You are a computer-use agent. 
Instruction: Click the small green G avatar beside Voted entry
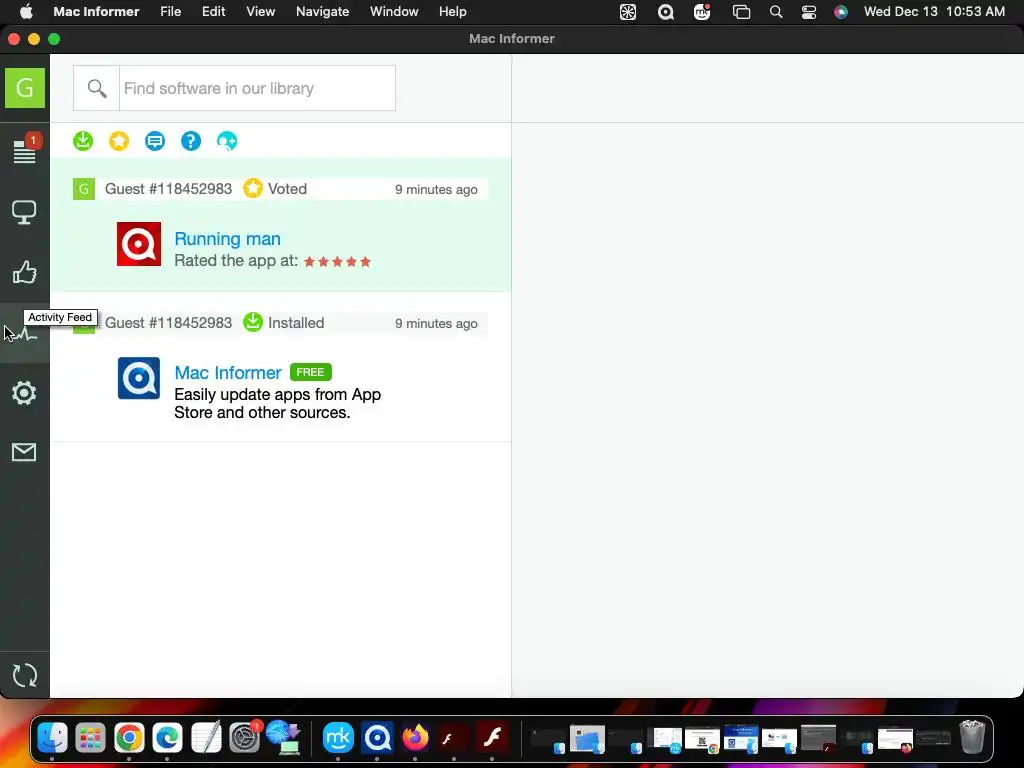(84, 189)
